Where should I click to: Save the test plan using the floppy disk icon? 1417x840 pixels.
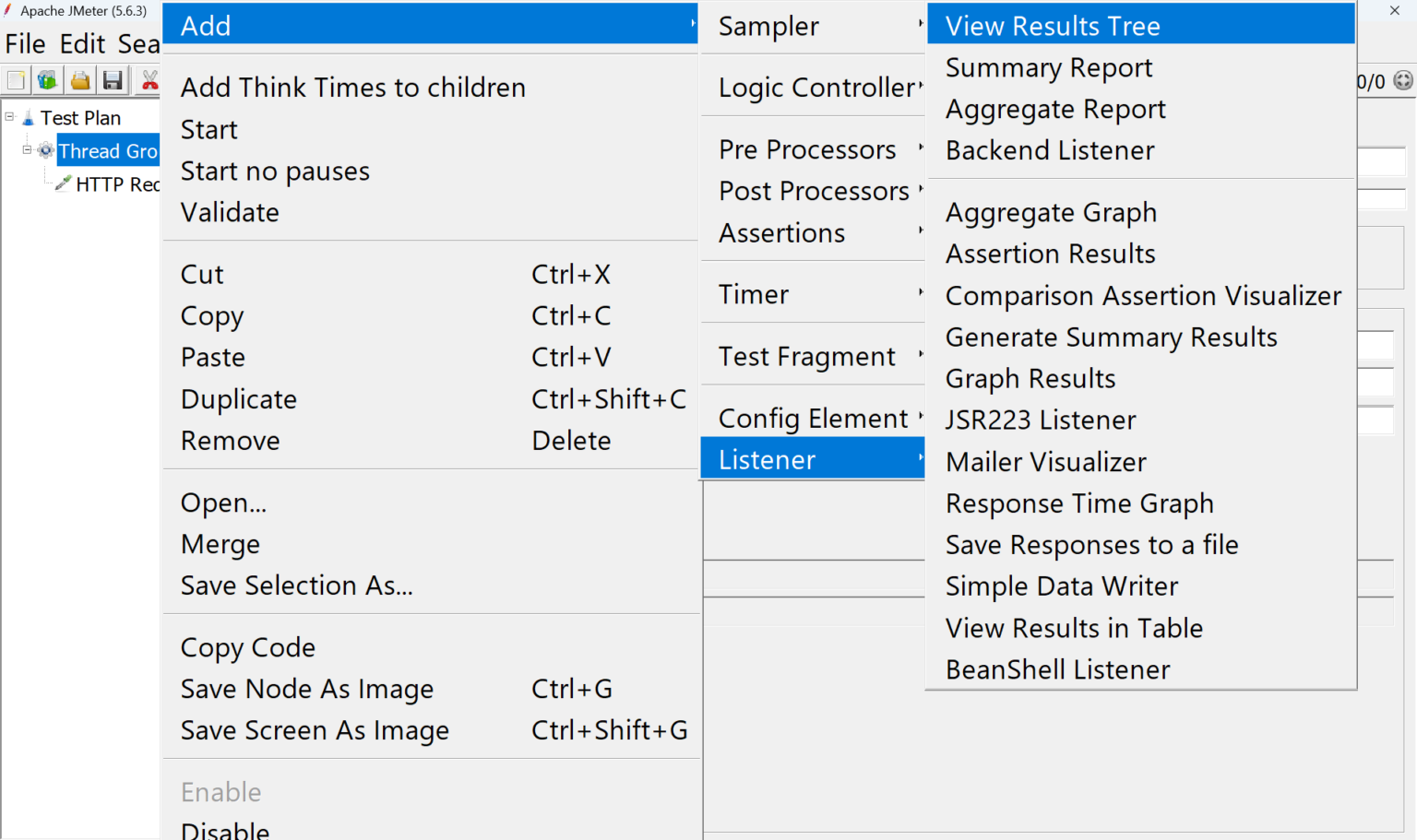(113, 80)
